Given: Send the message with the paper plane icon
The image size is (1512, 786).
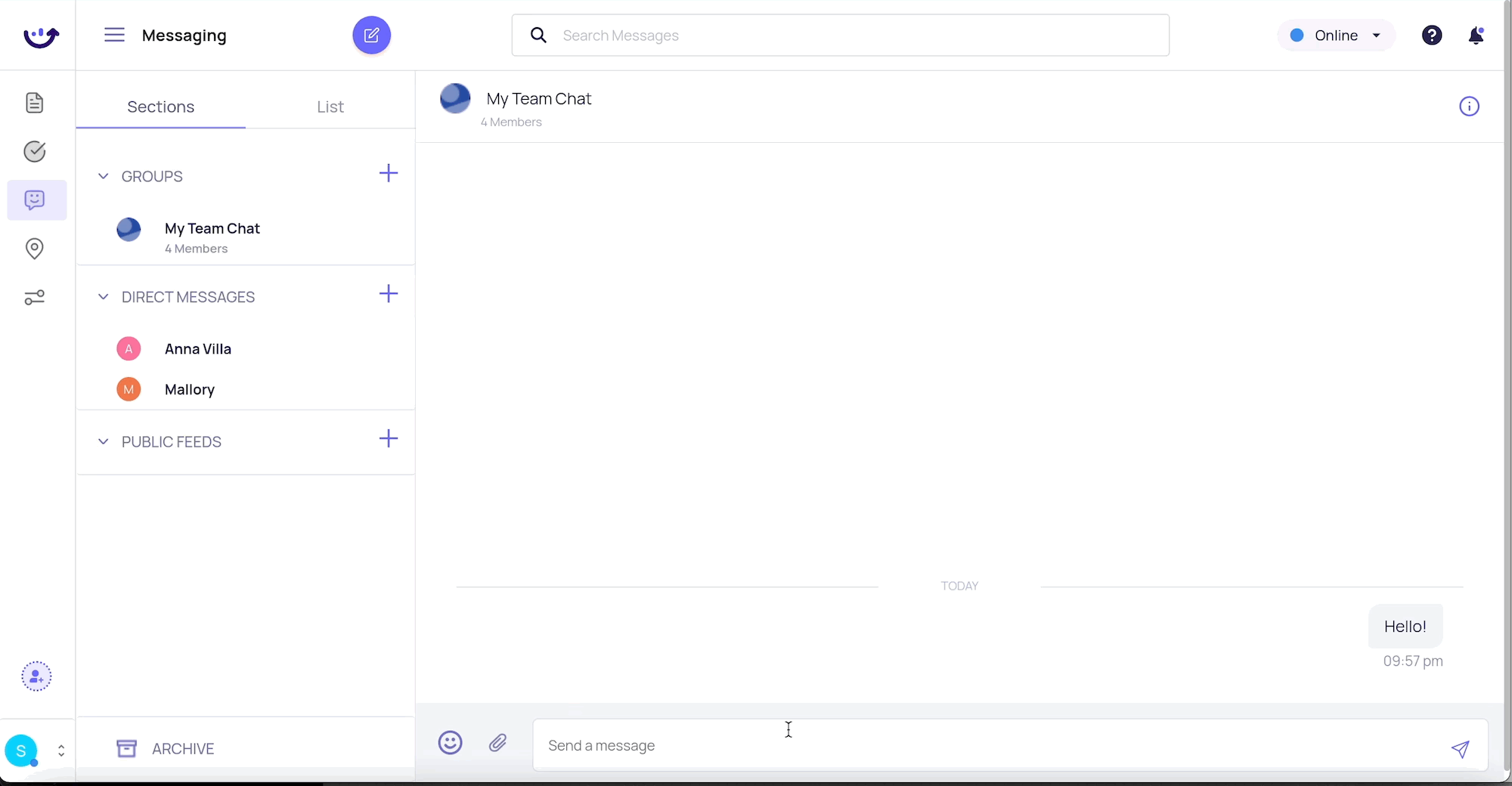Looking at the screenshot, I should pos(1460,748).
